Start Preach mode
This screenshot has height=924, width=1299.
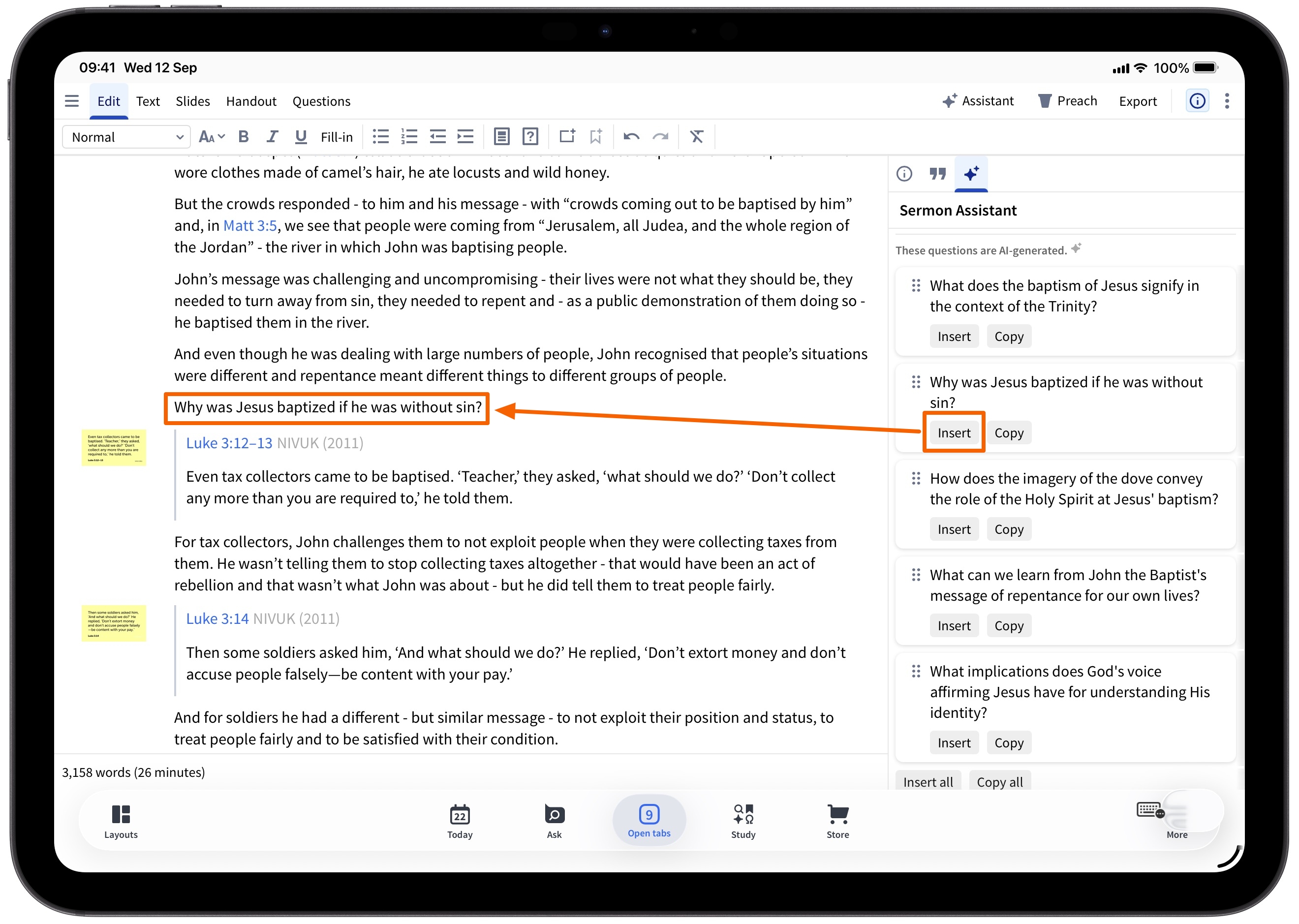(x=1068, y=101)
